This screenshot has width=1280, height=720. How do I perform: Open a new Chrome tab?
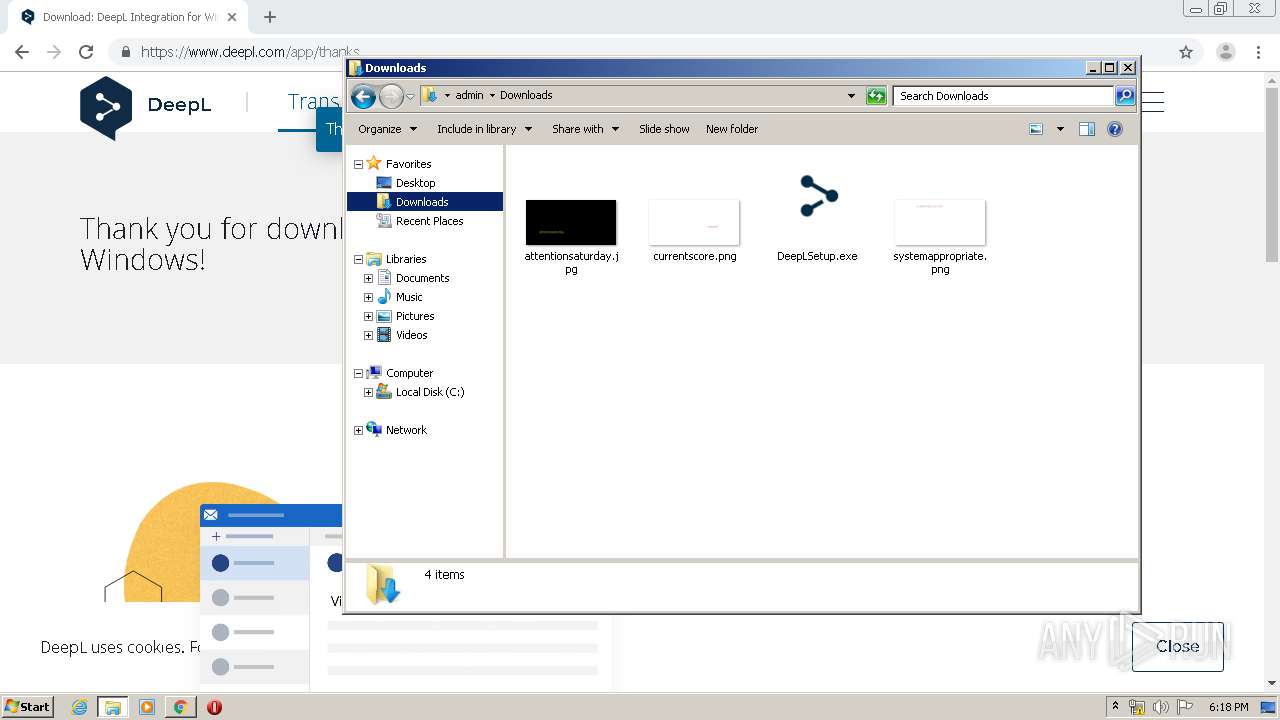[x=270, y=17]
